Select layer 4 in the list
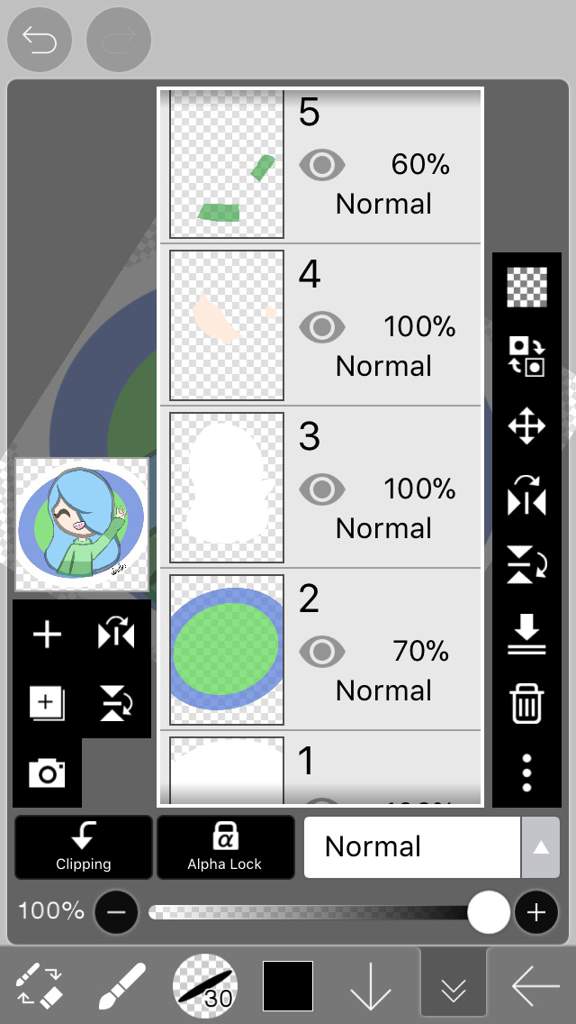Image resolution: width=576 pixels, height=1024 pixels. (x=320, y=325)
